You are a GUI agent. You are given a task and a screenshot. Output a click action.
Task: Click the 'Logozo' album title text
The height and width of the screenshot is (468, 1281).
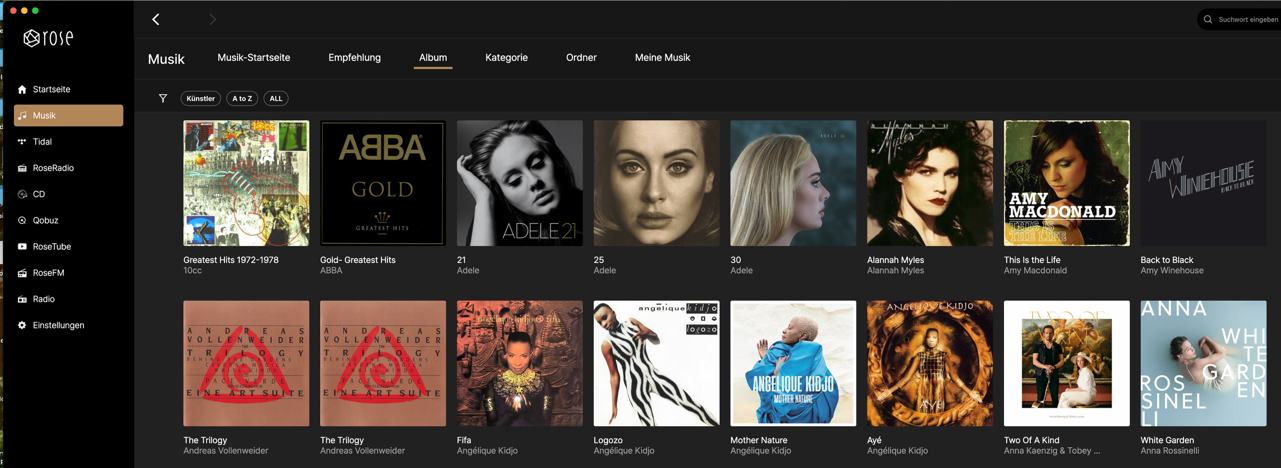[x=608, y=440]
